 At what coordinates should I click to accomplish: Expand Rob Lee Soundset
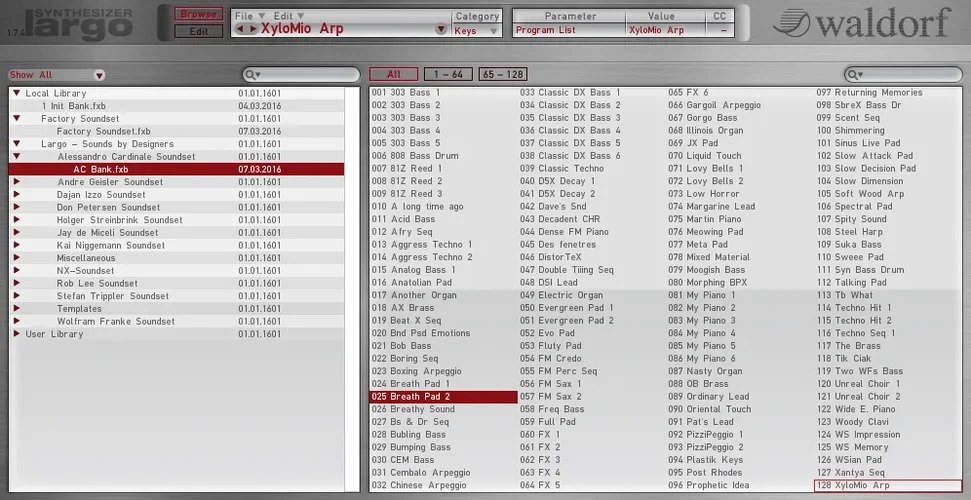click(x=17, y=283)
